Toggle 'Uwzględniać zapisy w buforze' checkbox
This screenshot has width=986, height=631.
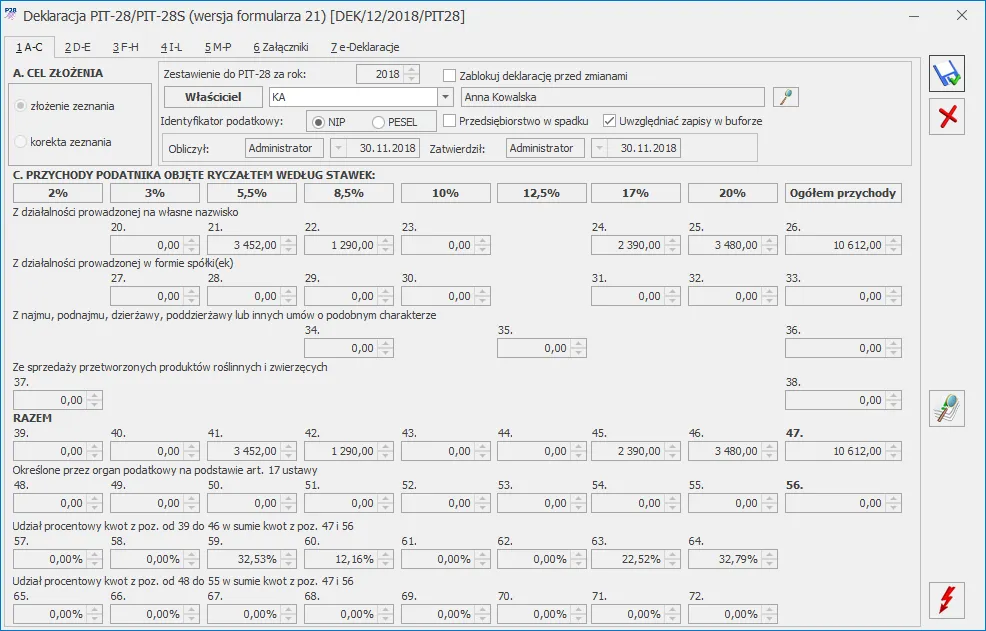click(x=609, y=121)
